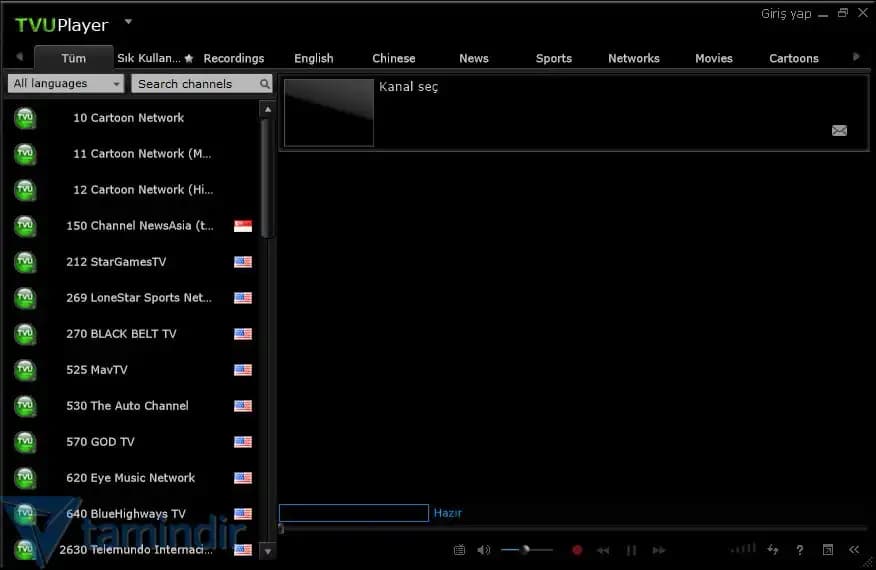Screen dimensions: 876x570
Task: Click the pause button
Action: coord(631,550)
